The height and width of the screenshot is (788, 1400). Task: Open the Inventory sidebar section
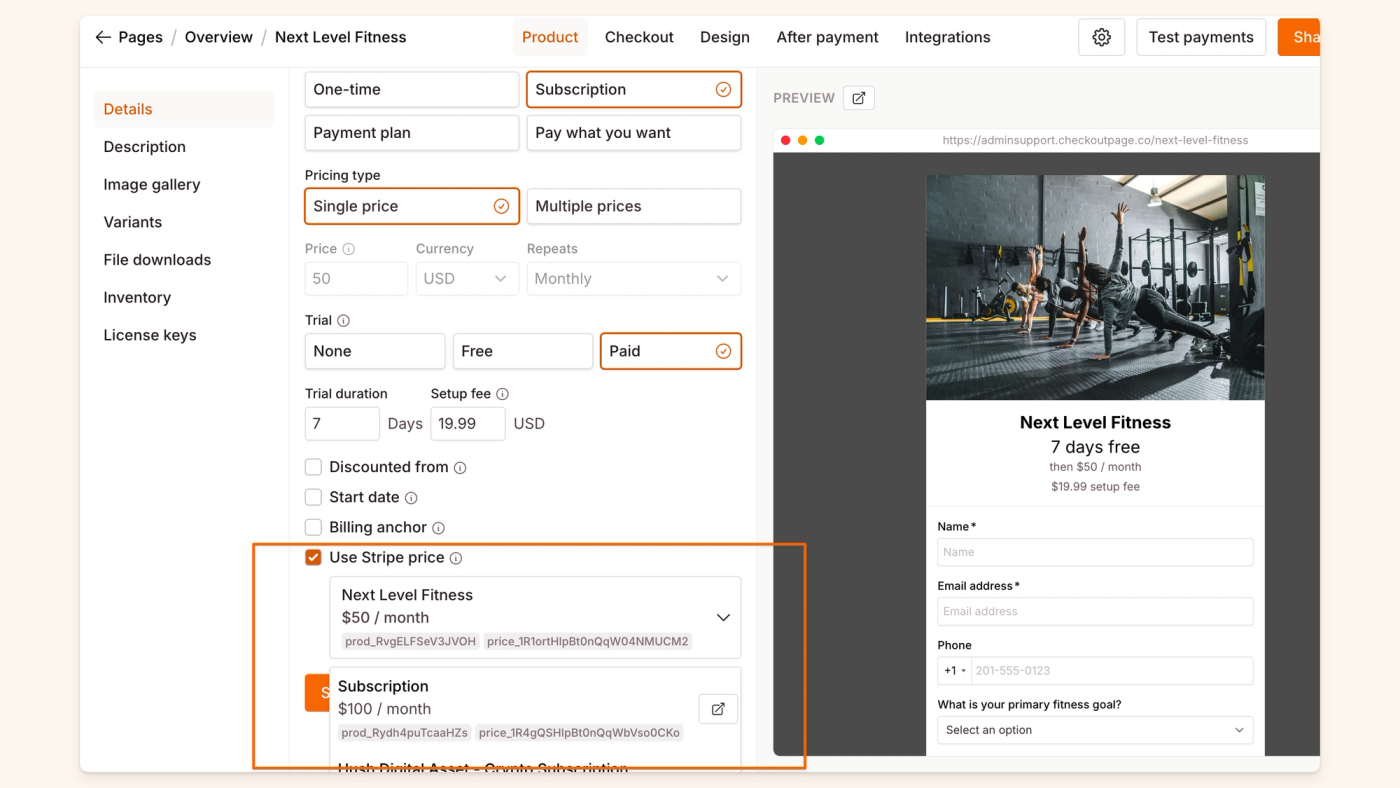tap(137, 297)
